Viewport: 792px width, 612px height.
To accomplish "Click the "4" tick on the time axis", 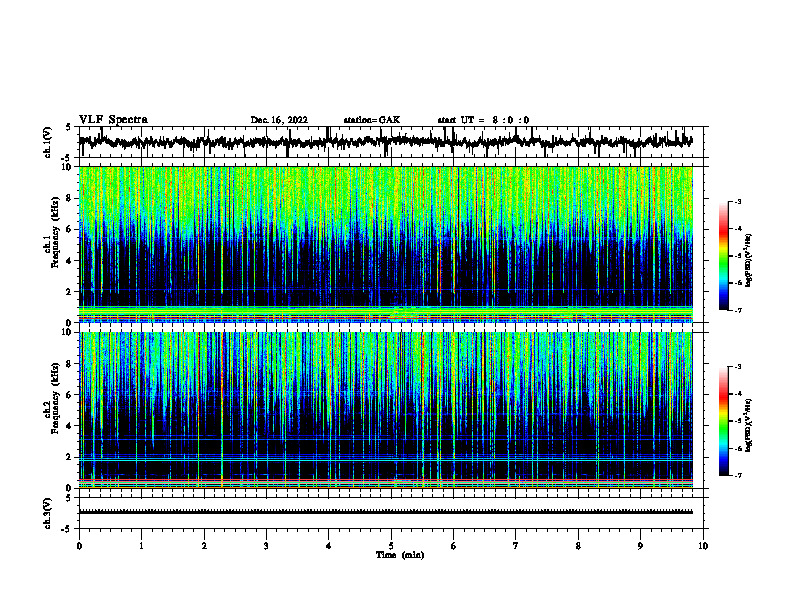I will click(x=329, y=546).
